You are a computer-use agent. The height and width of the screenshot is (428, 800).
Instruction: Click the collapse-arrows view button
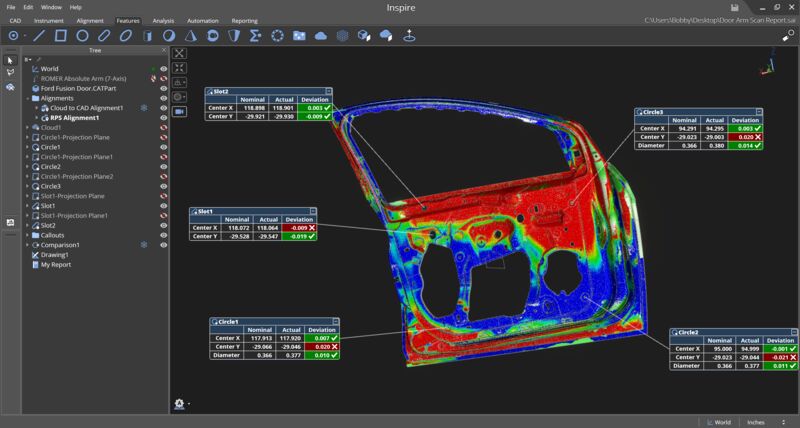pos(180,68)
